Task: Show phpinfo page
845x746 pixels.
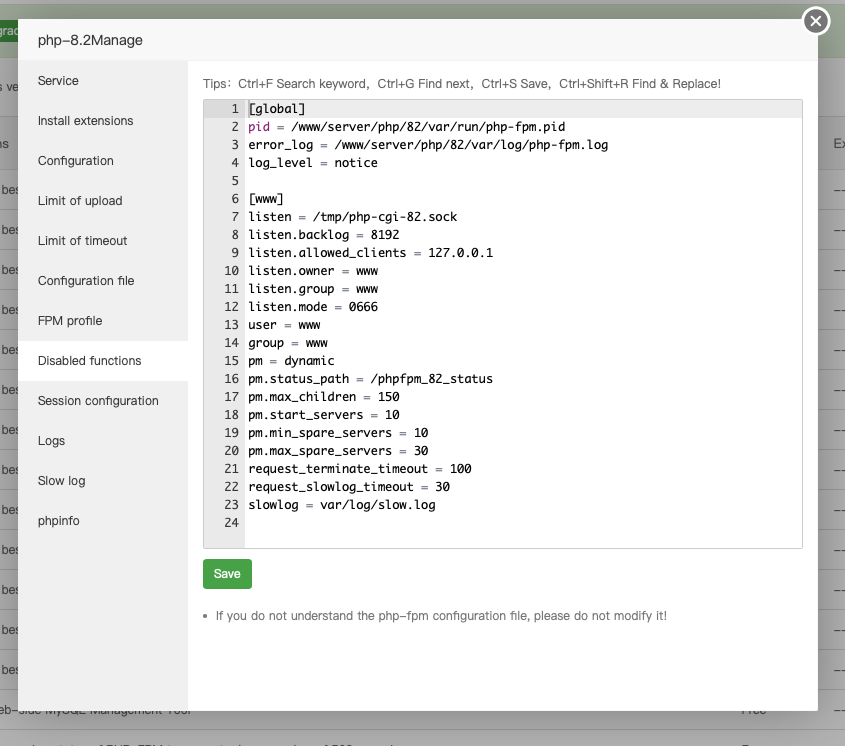Action: (x=59, y=521)
